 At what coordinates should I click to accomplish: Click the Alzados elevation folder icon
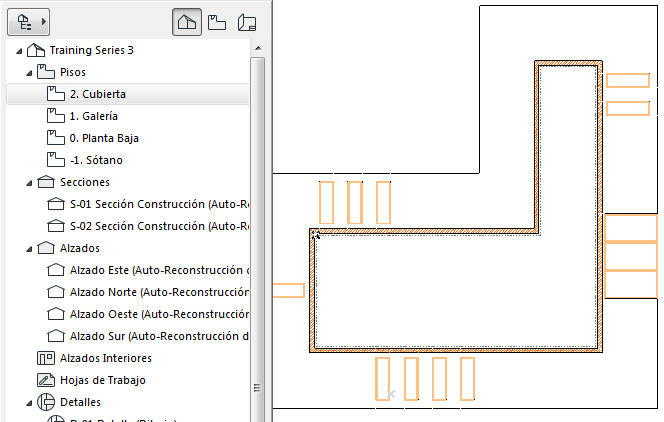(46, 248)
